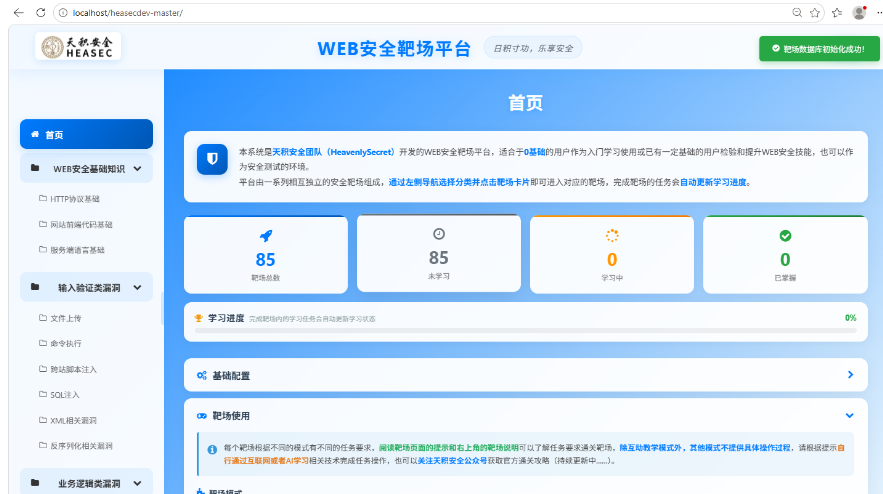Screen dimensions: 883x494
Task: Click folder icon beside 输入验证类漏洞
Action: coord(35,287)
